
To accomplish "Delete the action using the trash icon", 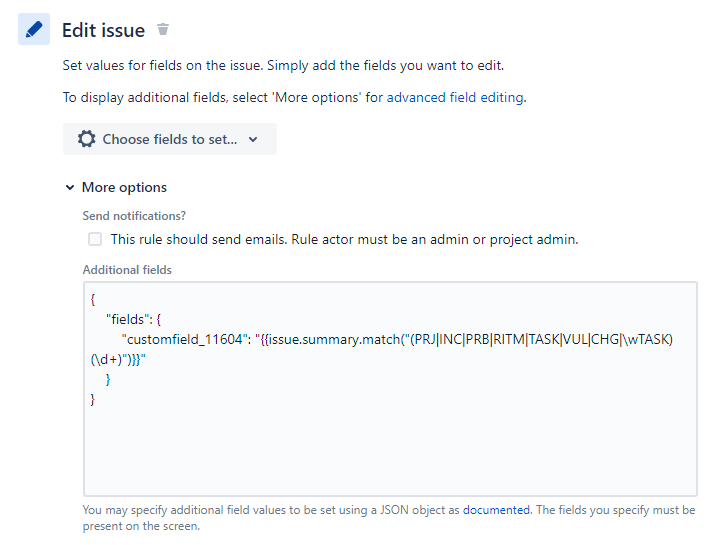I will pyautogui.click(x=164, y=30).
